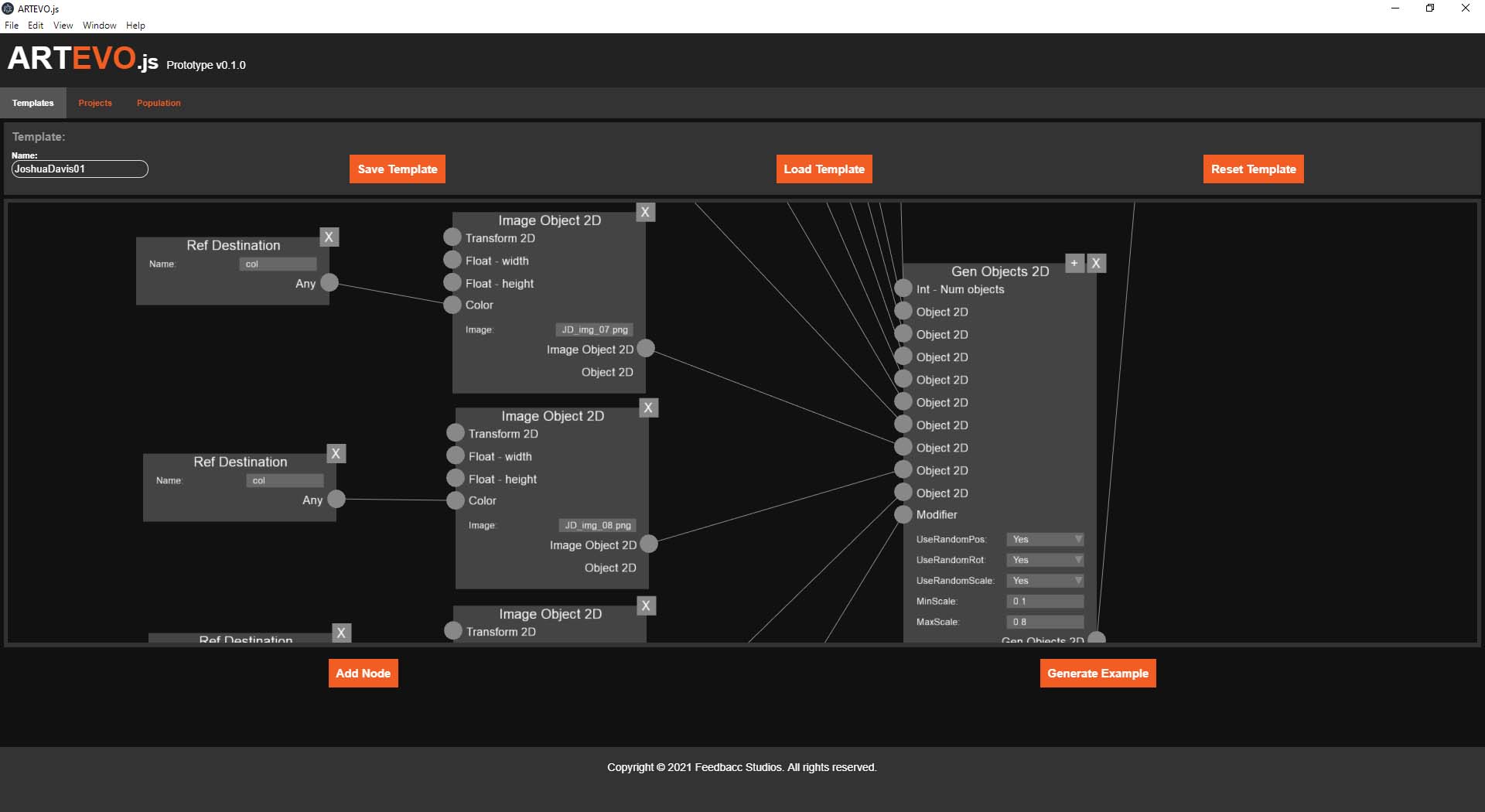The width and height of the screenshot is (1485, 812).
Task: Switch to the Projects tab
Action: pyautogui.click(x=95, y=103)
